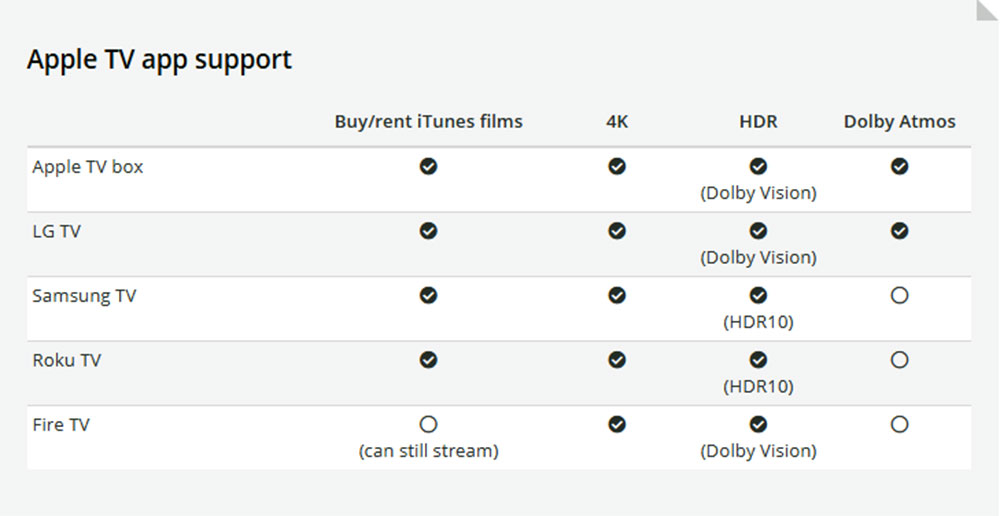Click LG TV Dolby Atmos checkmark
This screenshot has height=516, width=1000.
[899, 231]
